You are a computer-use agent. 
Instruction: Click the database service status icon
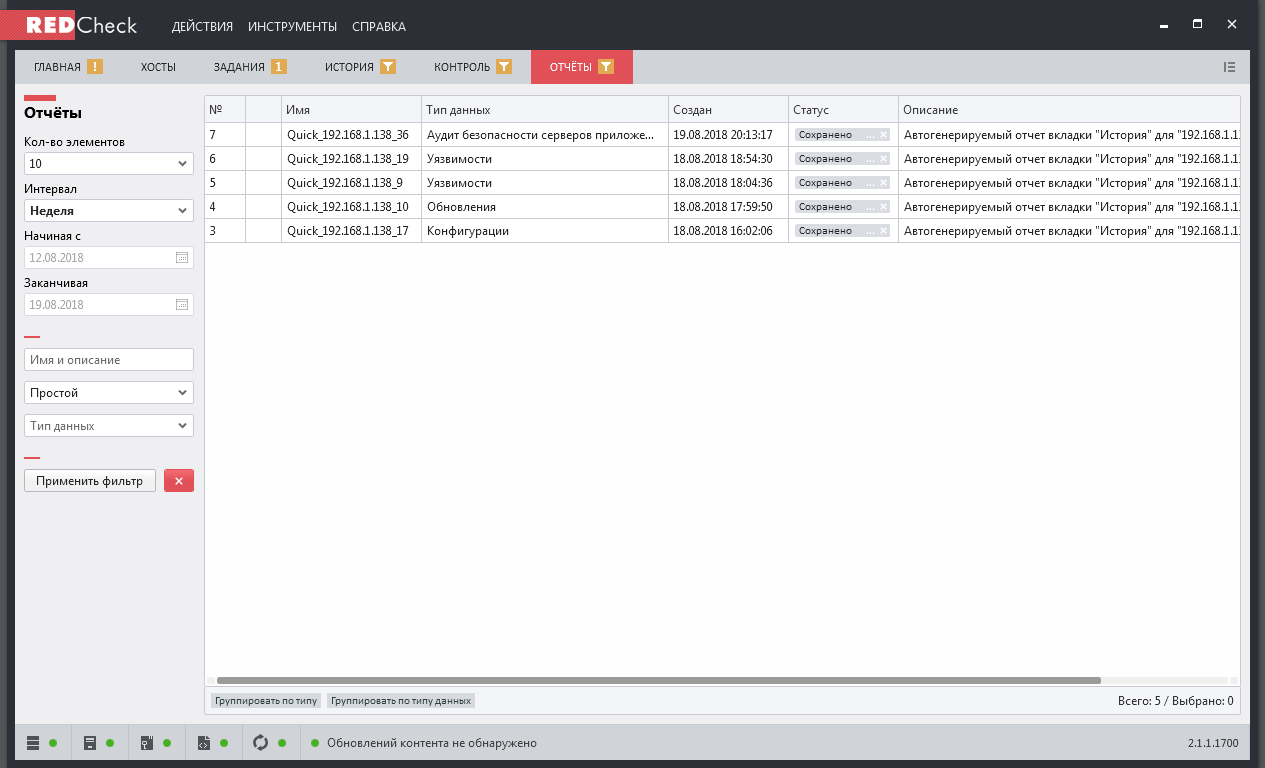pos(32,743)
